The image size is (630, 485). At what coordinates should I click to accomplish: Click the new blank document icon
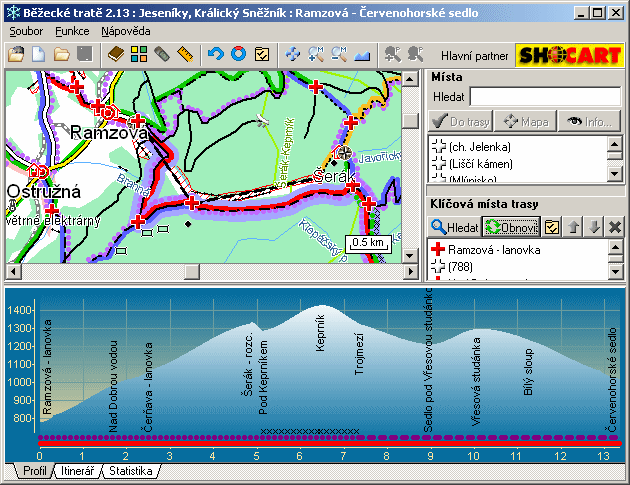click(39, 54)
